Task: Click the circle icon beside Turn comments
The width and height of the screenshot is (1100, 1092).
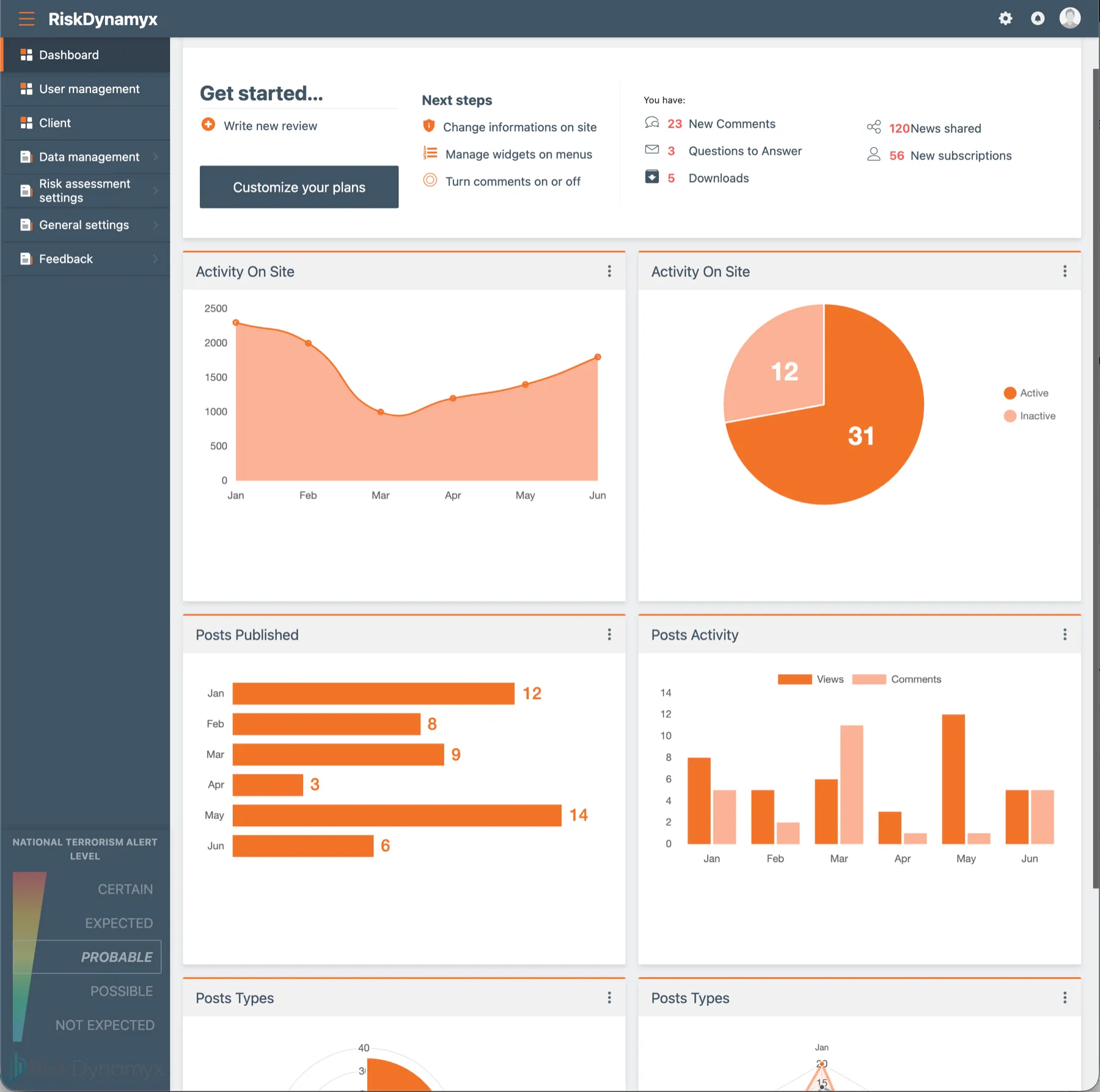Action: [x=430, y=180]
